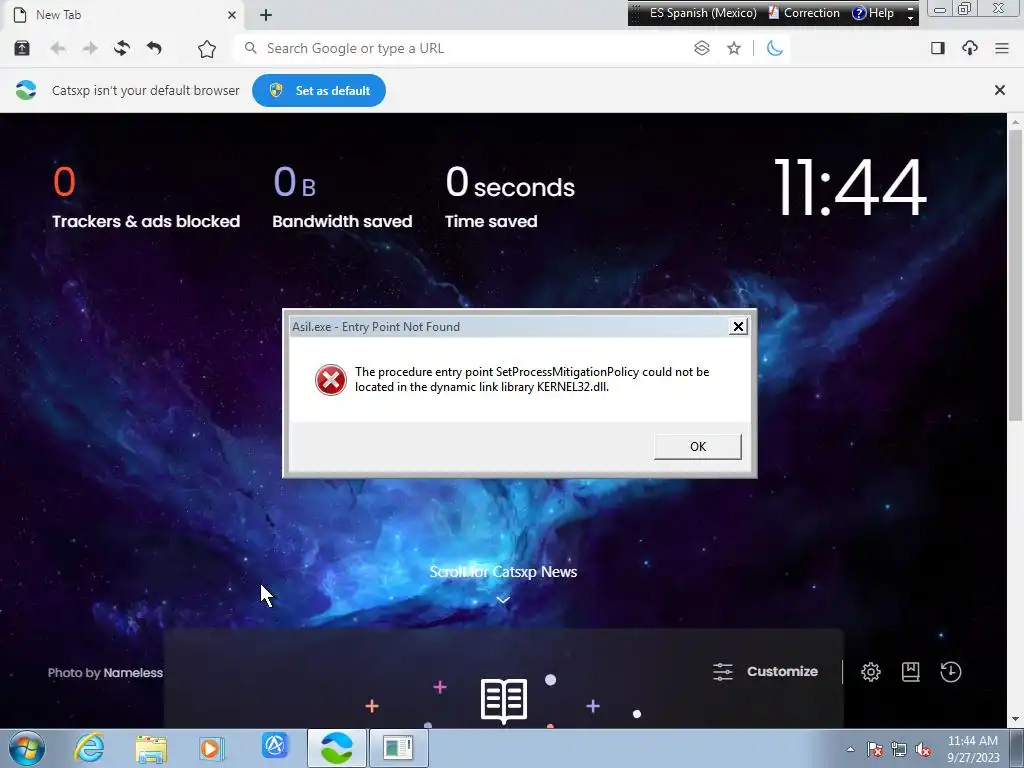Click the Time saved stat
The width and height of the screenshot is (1024, 768).
(510, 197)
